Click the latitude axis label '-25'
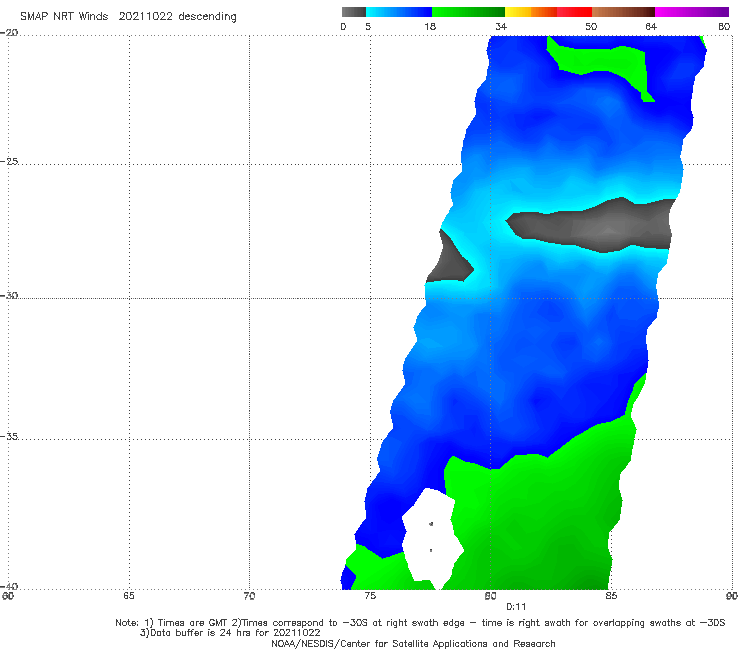Viewport: 740px width, 650px height. [9, 161]
